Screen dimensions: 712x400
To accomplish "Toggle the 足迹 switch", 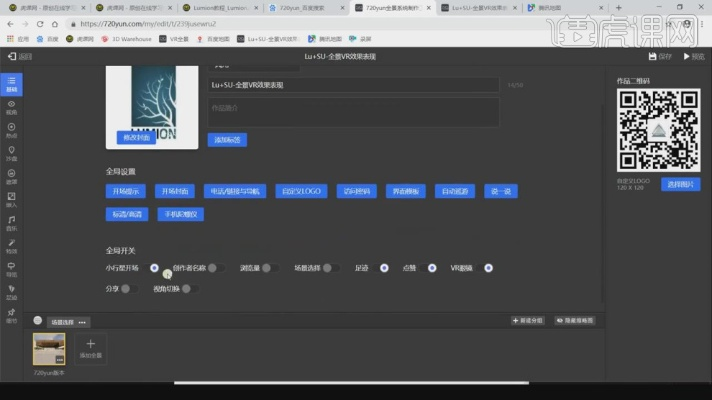I will coord(379,268).
